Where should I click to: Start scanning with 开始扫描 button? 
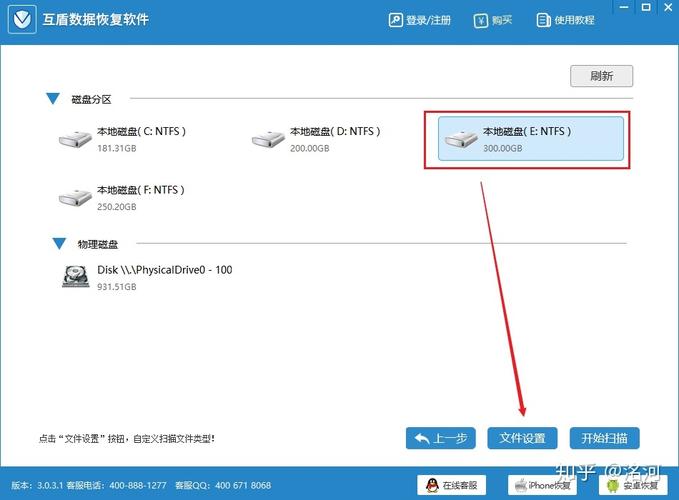tap(604, 438)
